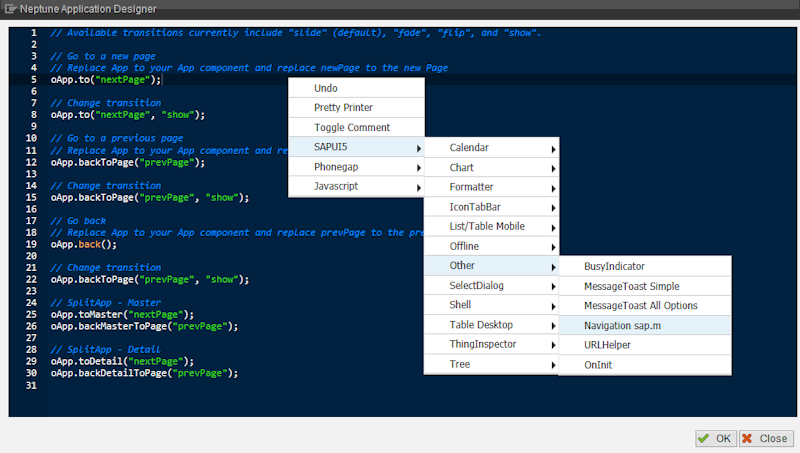Expand Shell submenu arrow

(x=554, y=306)
